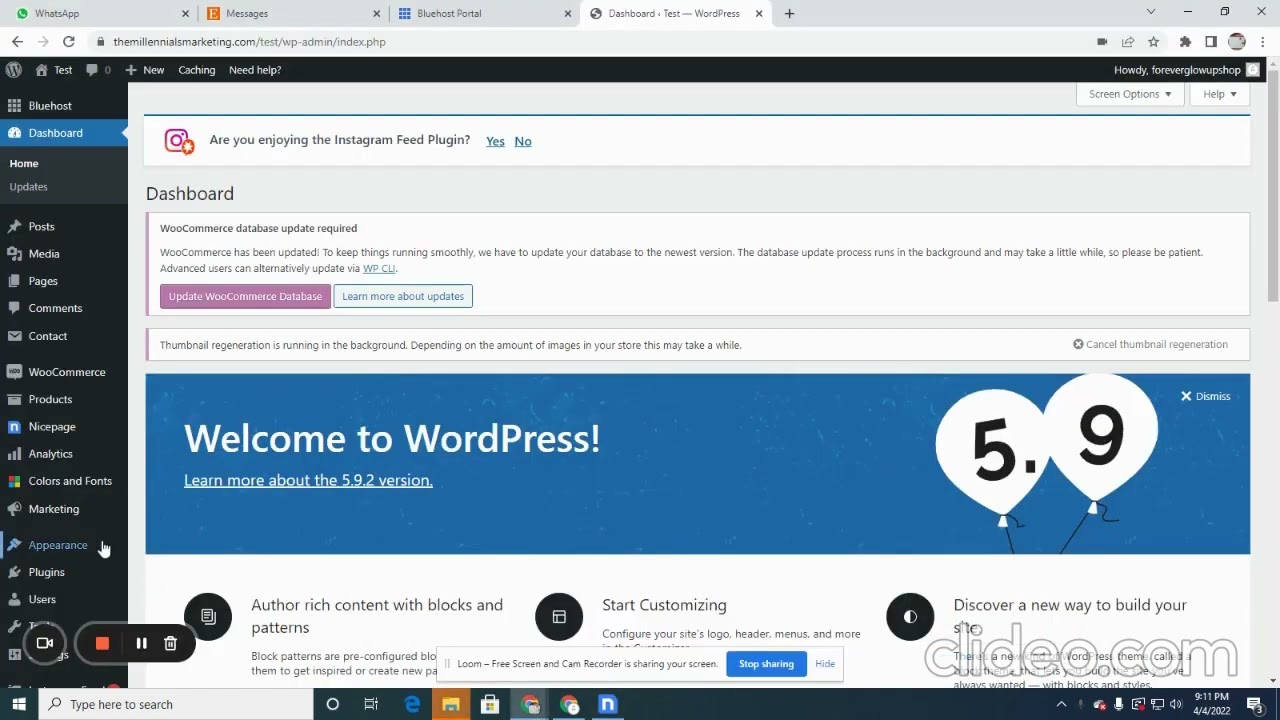Open Need help? in admin bar
The width and height of the screenshot is (1280, 720).
[255, 70]
